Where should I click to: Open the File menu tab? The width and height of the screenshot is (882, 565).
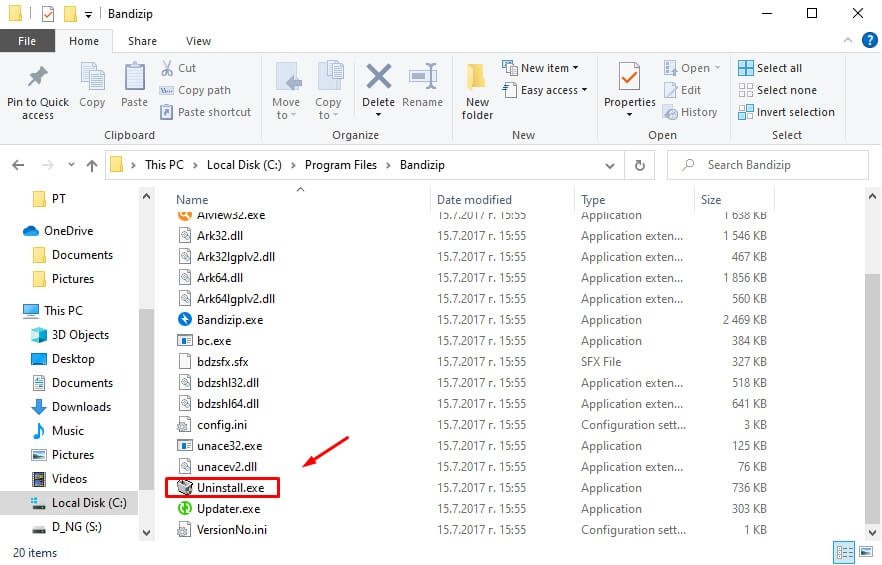point(27,41)
